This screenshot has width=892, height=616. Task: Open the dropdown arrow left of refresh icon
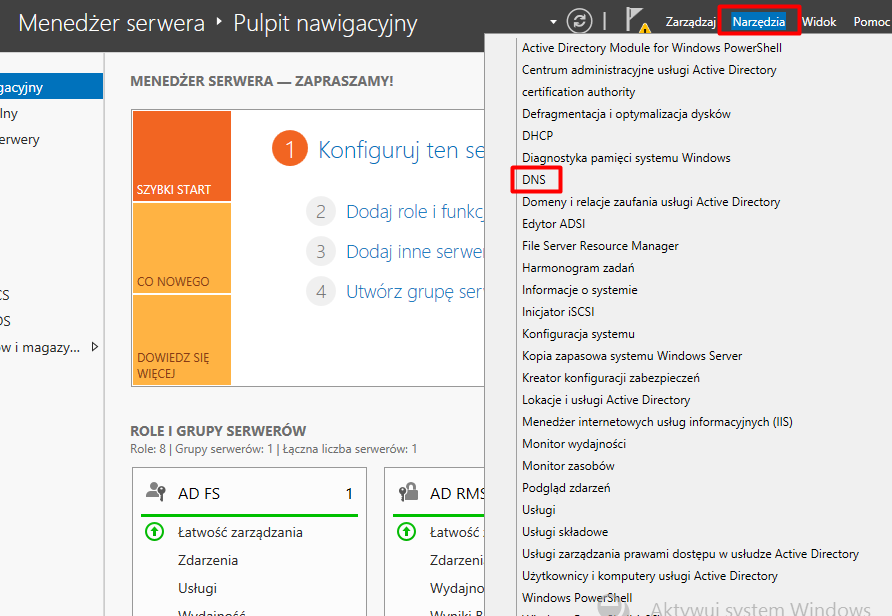[554, 22]
